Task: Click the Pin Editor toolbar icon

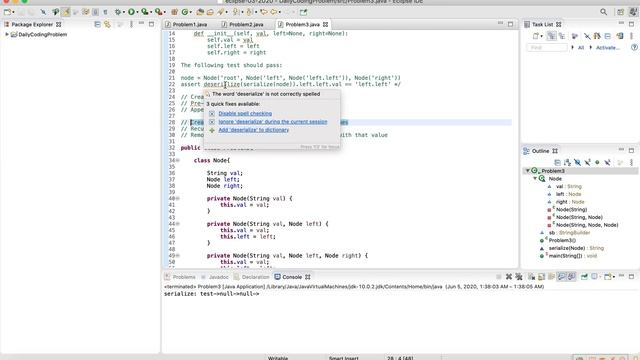Action: (303, 12)
